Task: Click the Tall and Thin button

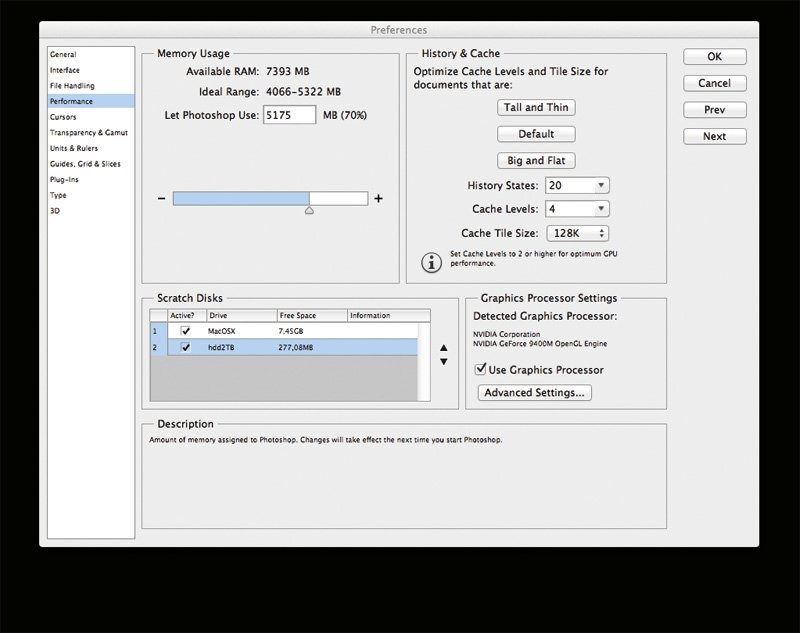Action: [x=536, y=107]
